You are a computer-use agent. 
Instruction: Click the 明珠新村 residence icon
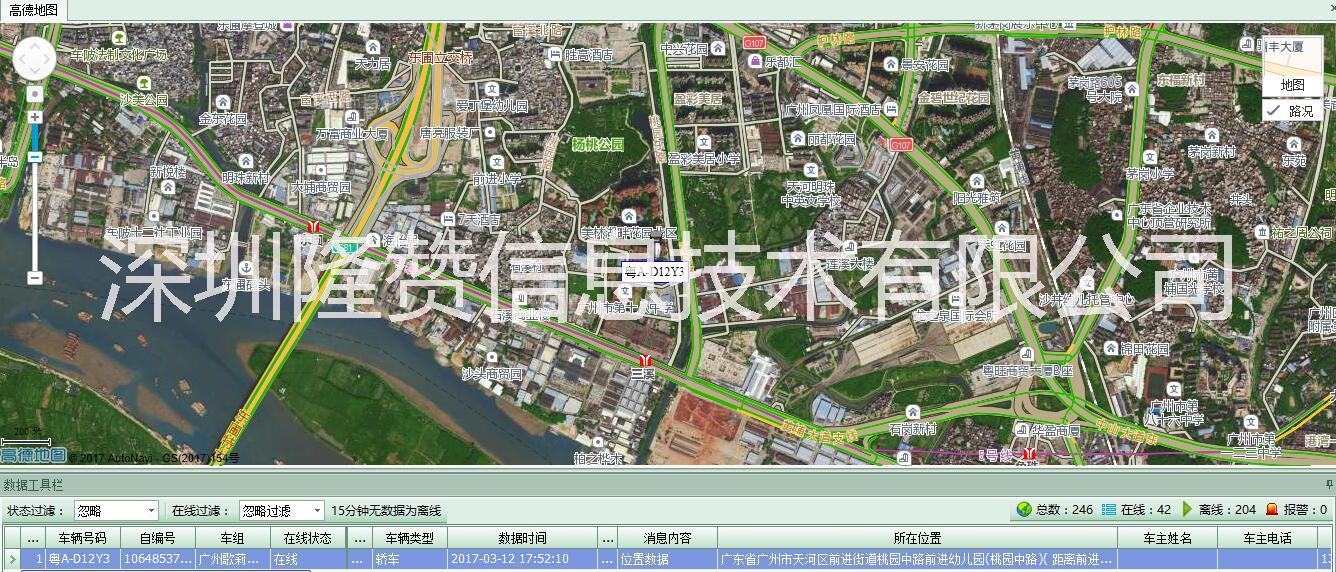pyautogui.click(x=246, y=161)
